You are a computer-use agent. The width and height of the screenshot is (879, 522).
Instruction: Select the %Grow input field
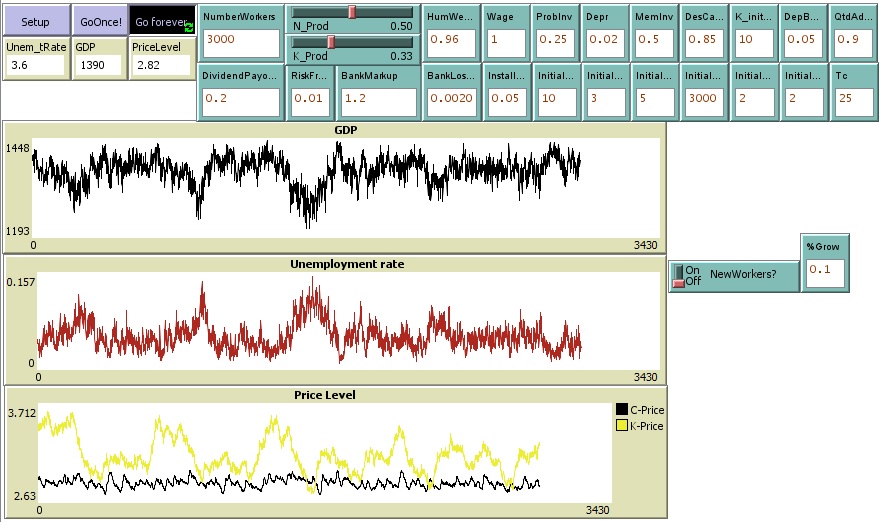pyautogui.click(x=825, y=272)
